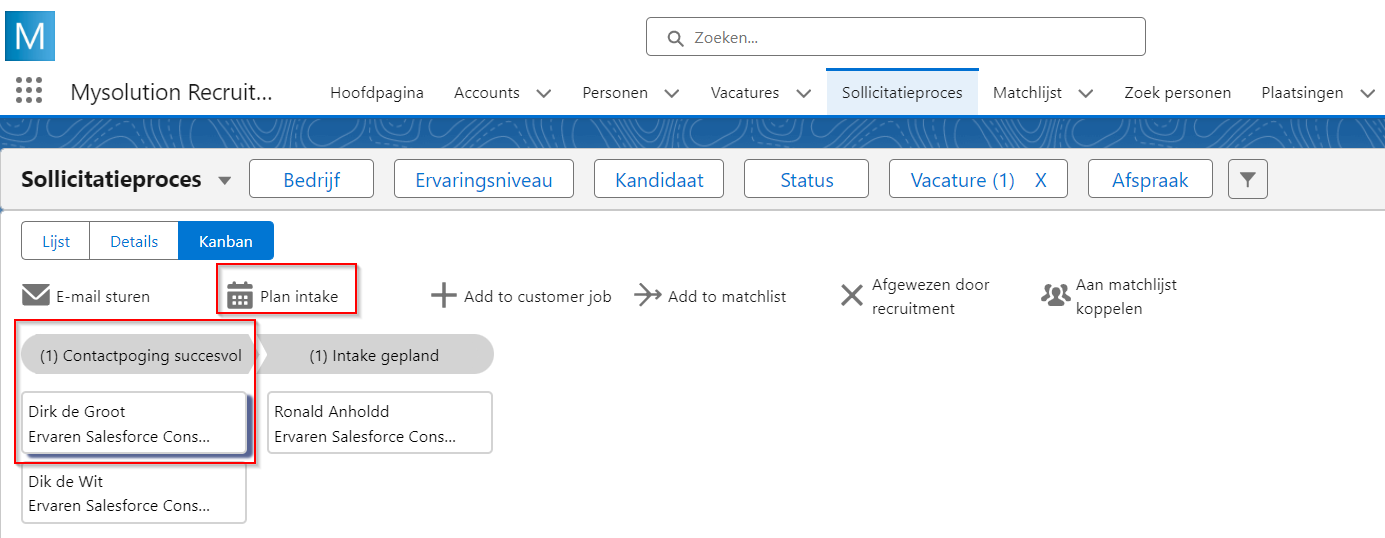Click the Mysolution M logo
This screenshot has height=538, width=1385.
click(x=30, y=37)
